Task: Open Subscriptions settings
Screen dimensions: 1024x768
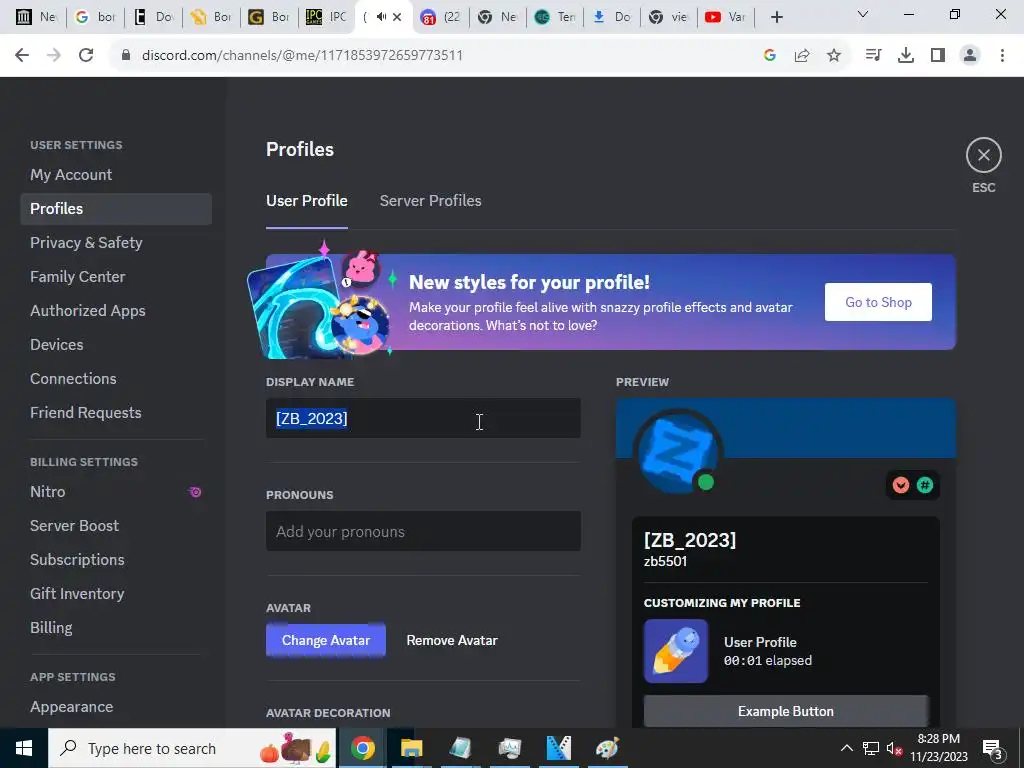Action: point(116,559)
